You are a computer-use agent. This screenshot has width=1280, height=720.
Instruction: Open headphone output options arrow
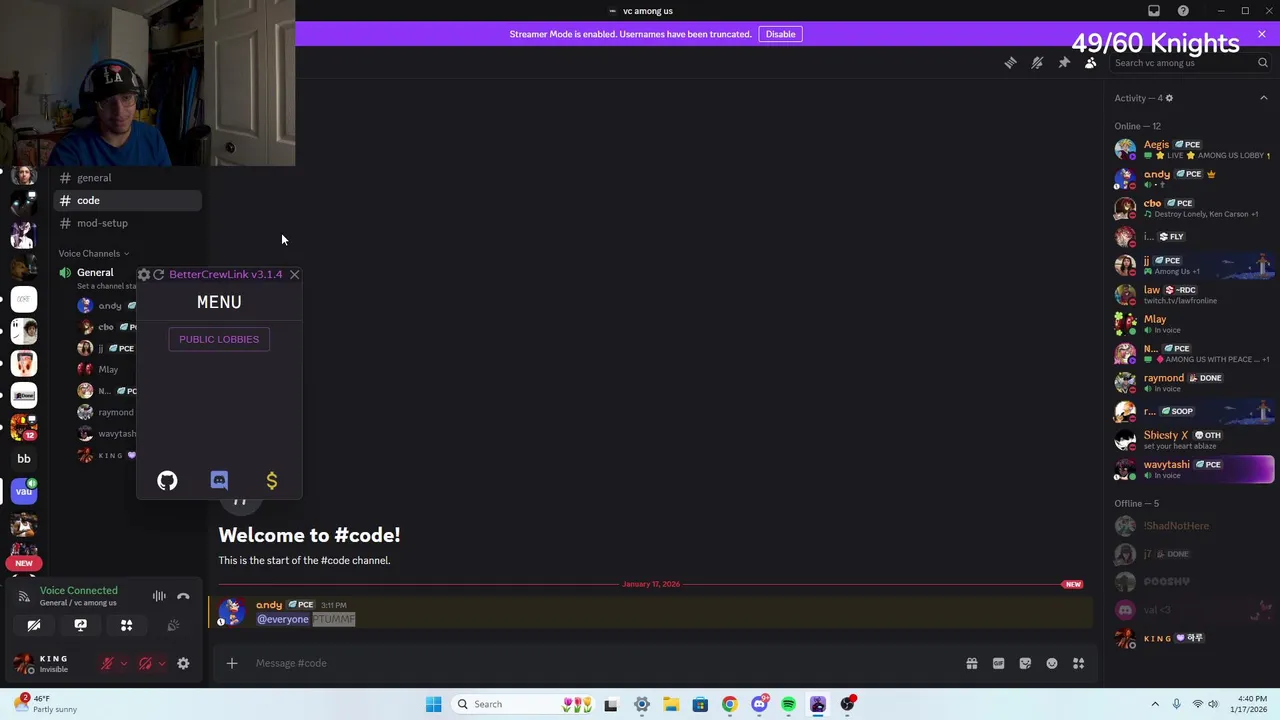(x=161, y=663)
